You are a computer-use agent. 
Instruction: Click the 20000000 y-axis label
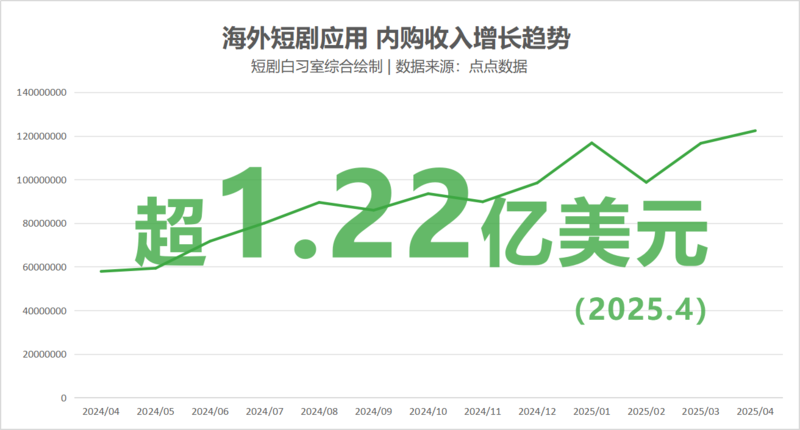45,354
